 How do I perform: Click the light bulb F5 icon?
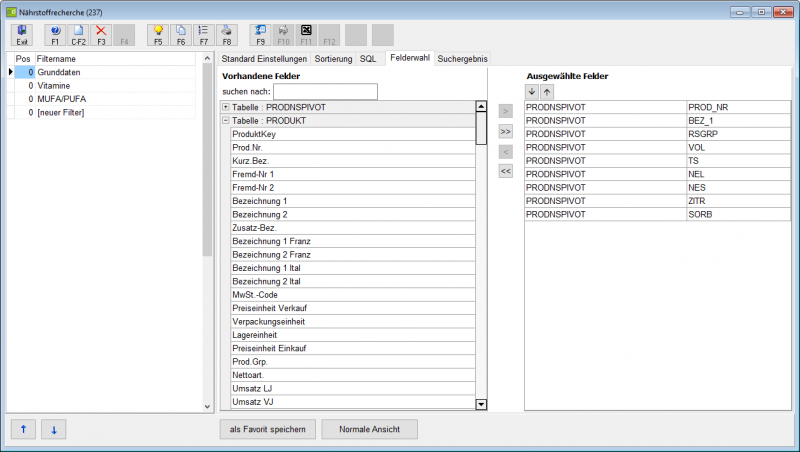coord(158,35)
